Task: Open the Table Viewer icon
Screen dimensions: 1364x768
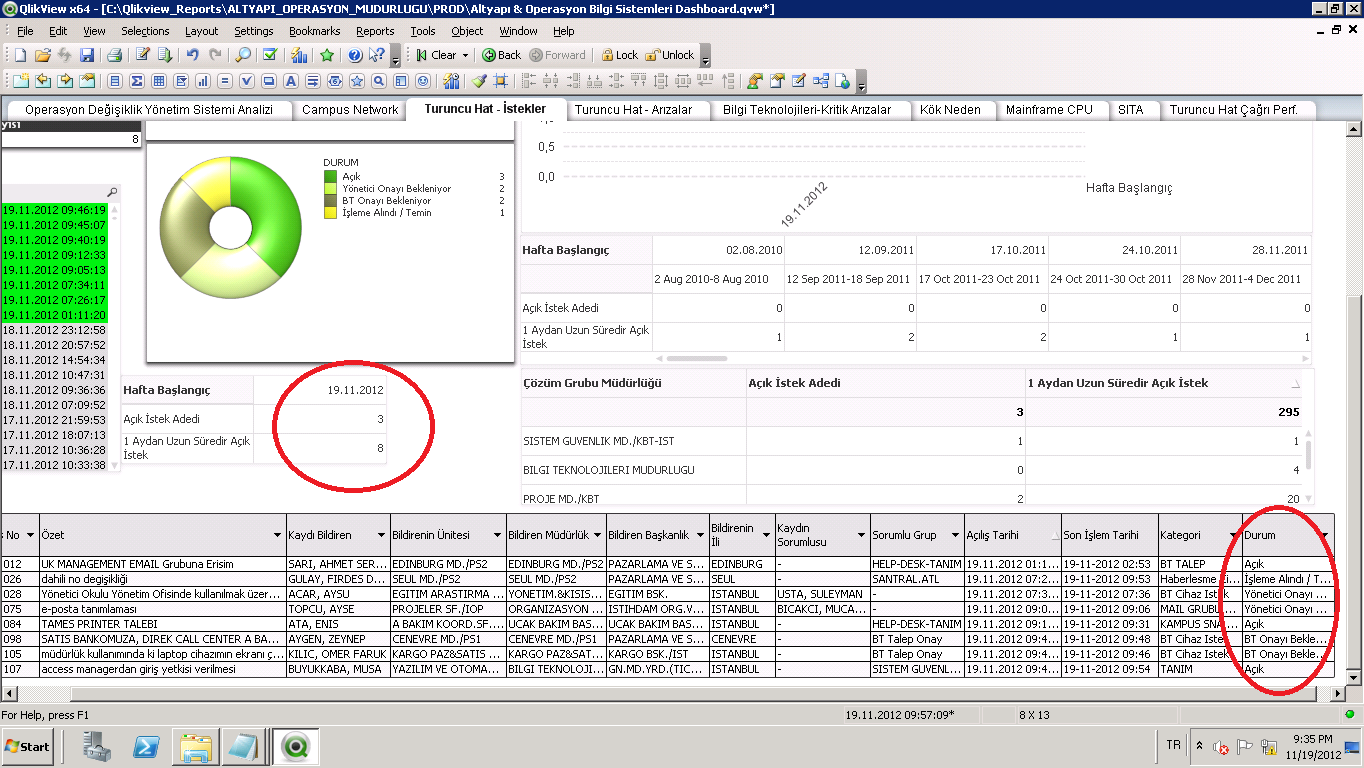Action: [820, 81]
